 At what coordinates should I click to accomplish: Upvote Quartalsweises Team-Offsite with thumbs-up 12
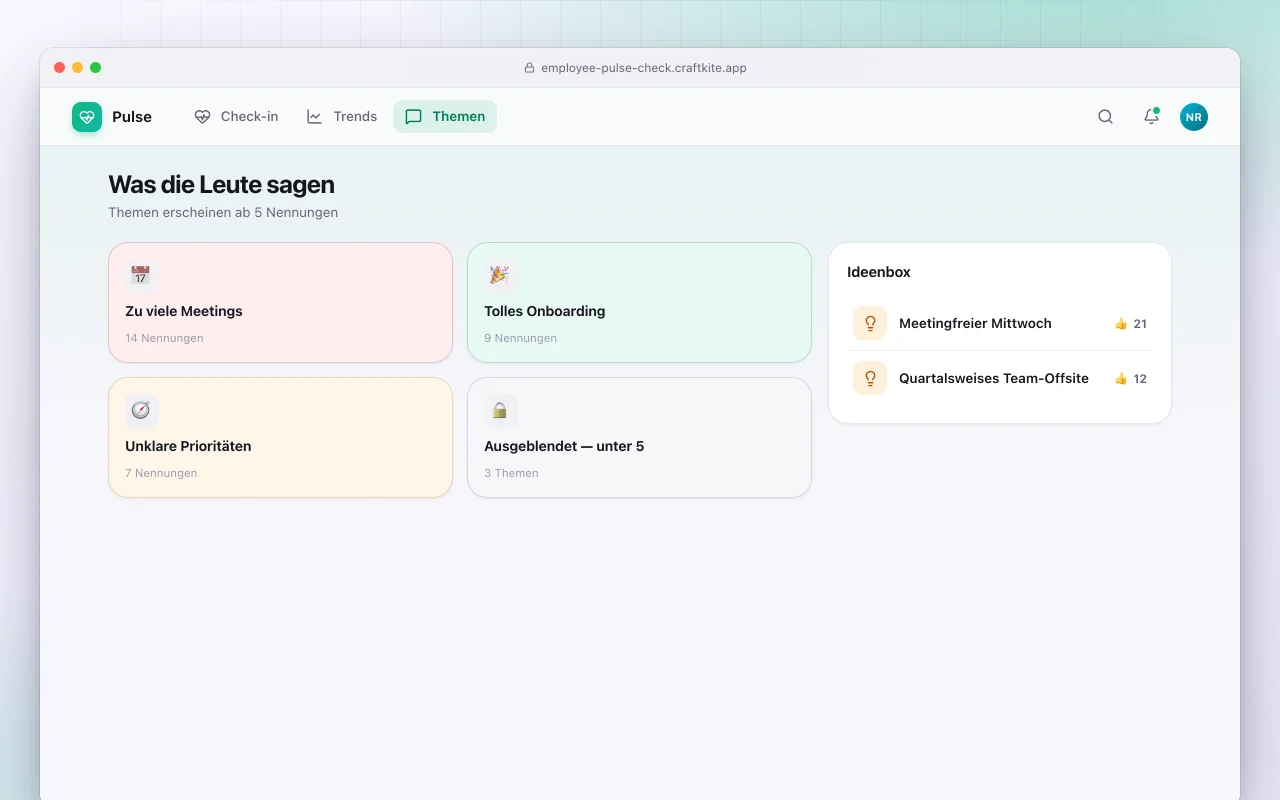click(1131, 379)
